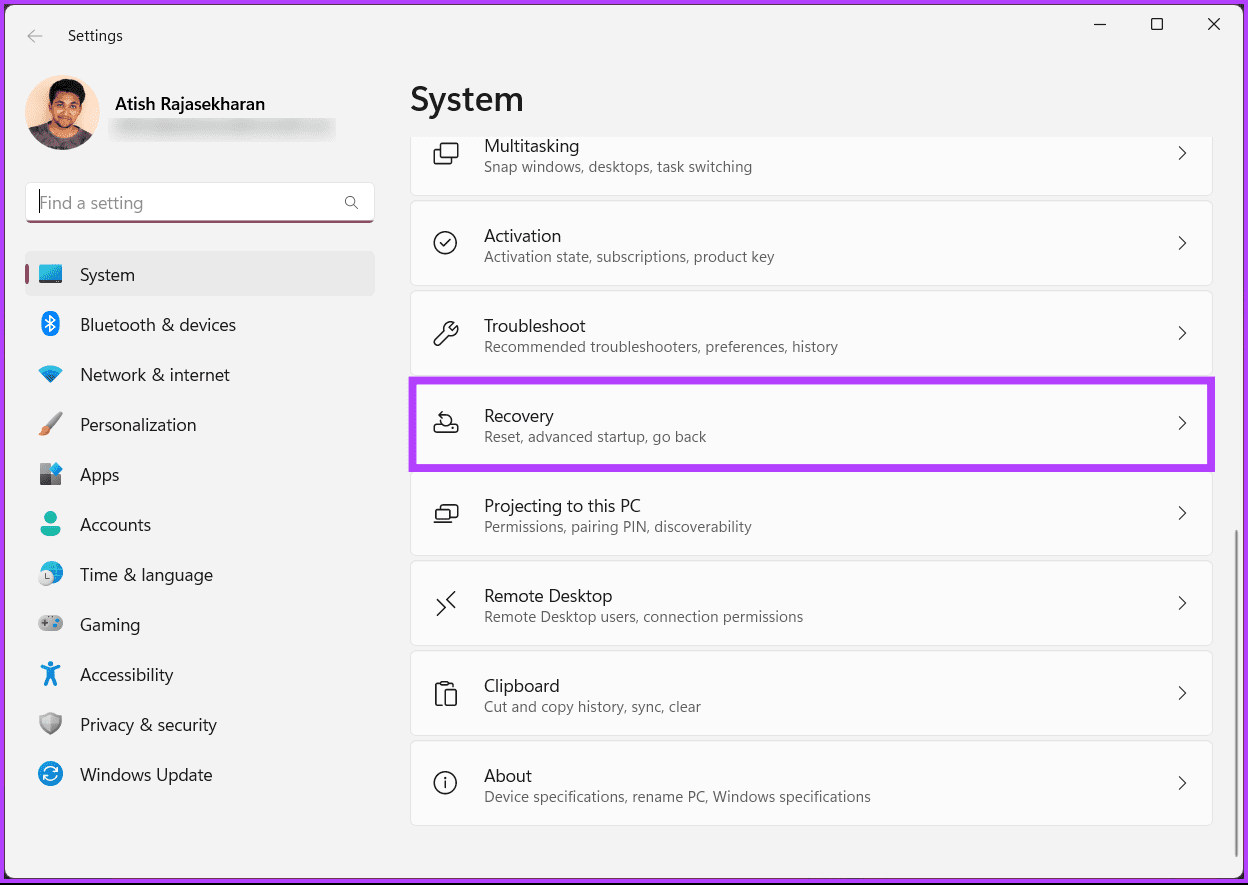Click the Windows Update sync icon
Image resolution: width=1248 pixels, height=885 pixels.
50,774
